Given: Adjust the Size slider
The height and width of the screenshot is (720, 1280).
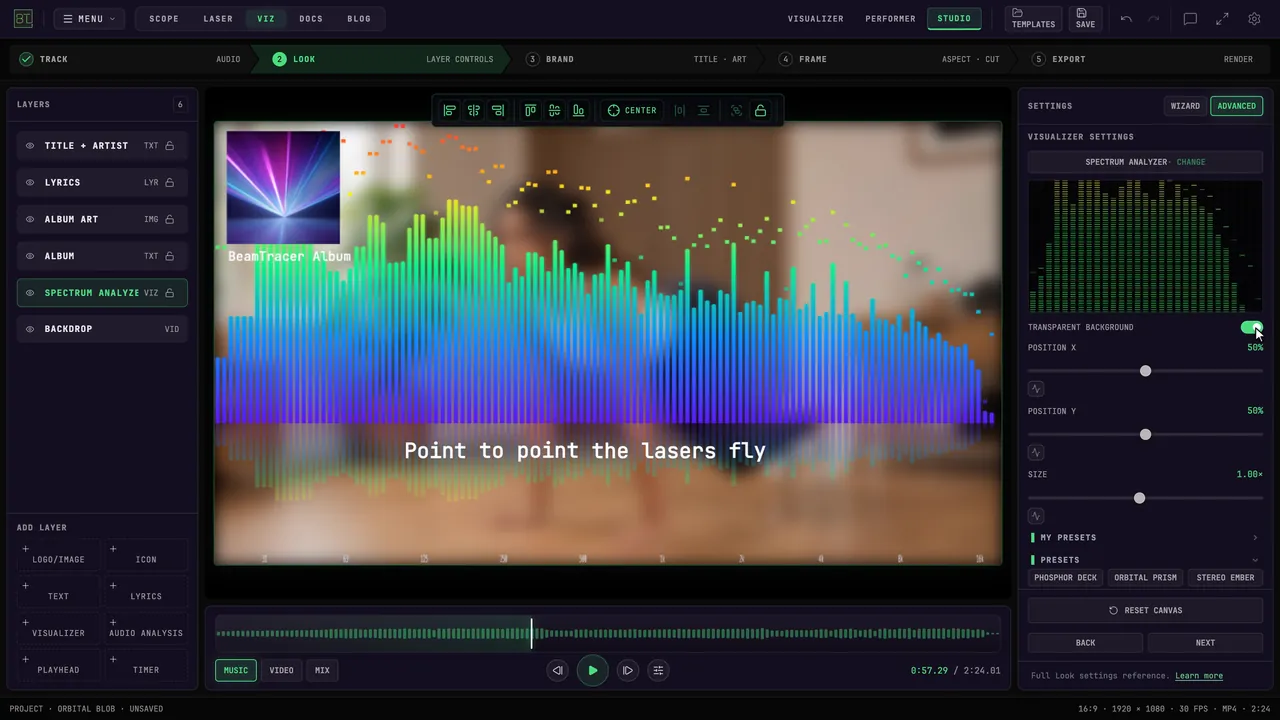Looking at the screenshot, I should tap(1145, 498).
